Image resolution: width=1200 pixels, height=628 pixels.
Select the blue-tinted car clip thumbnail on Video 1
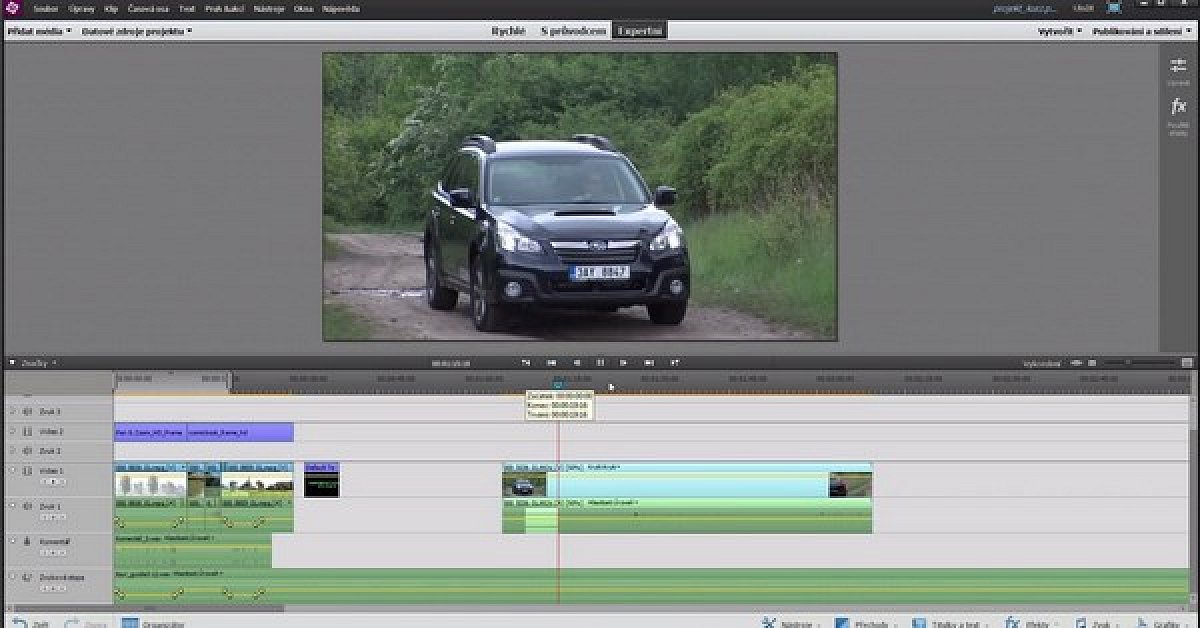coord(525,485)
